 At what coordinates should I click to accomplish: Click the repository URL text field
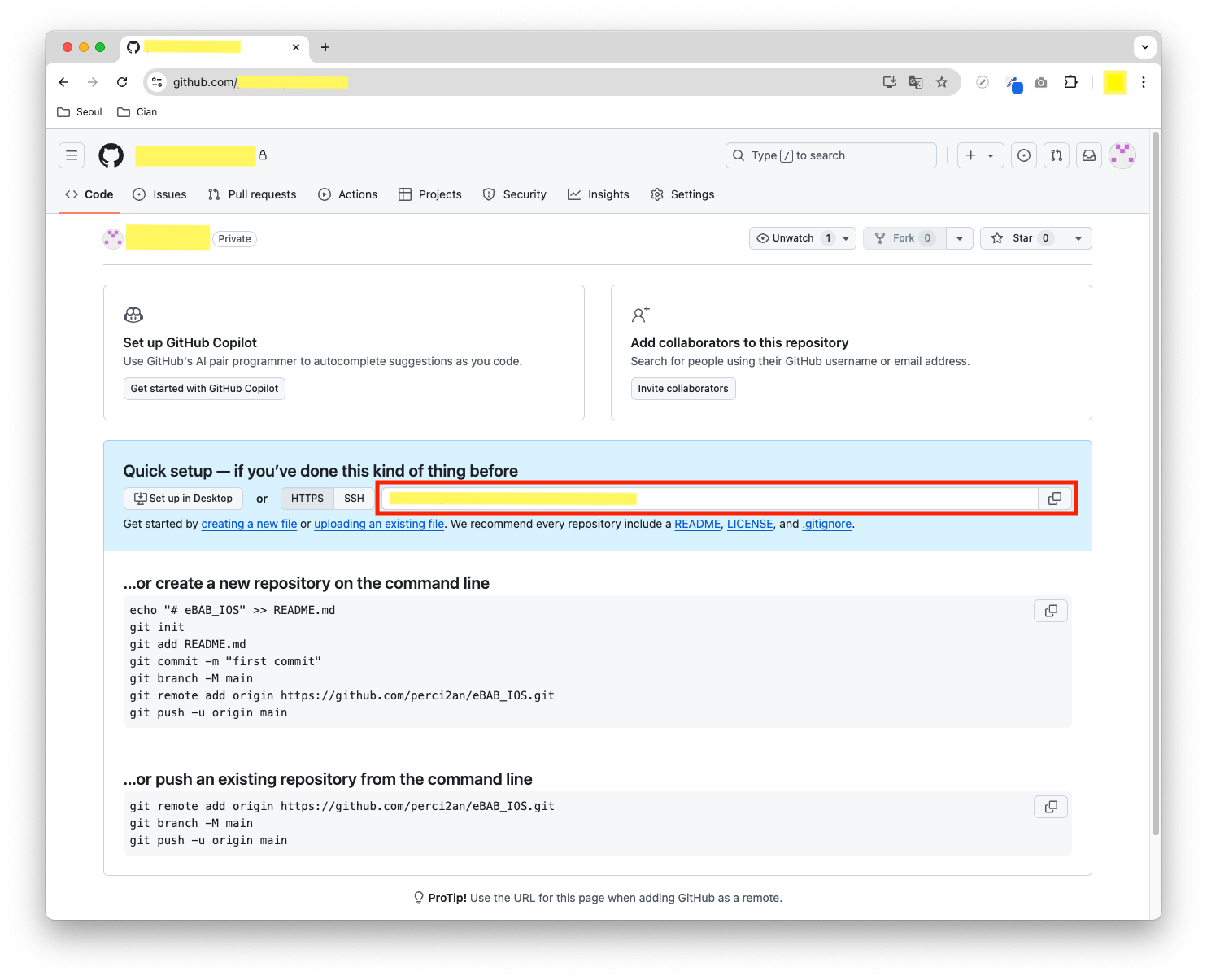(710, 499)
